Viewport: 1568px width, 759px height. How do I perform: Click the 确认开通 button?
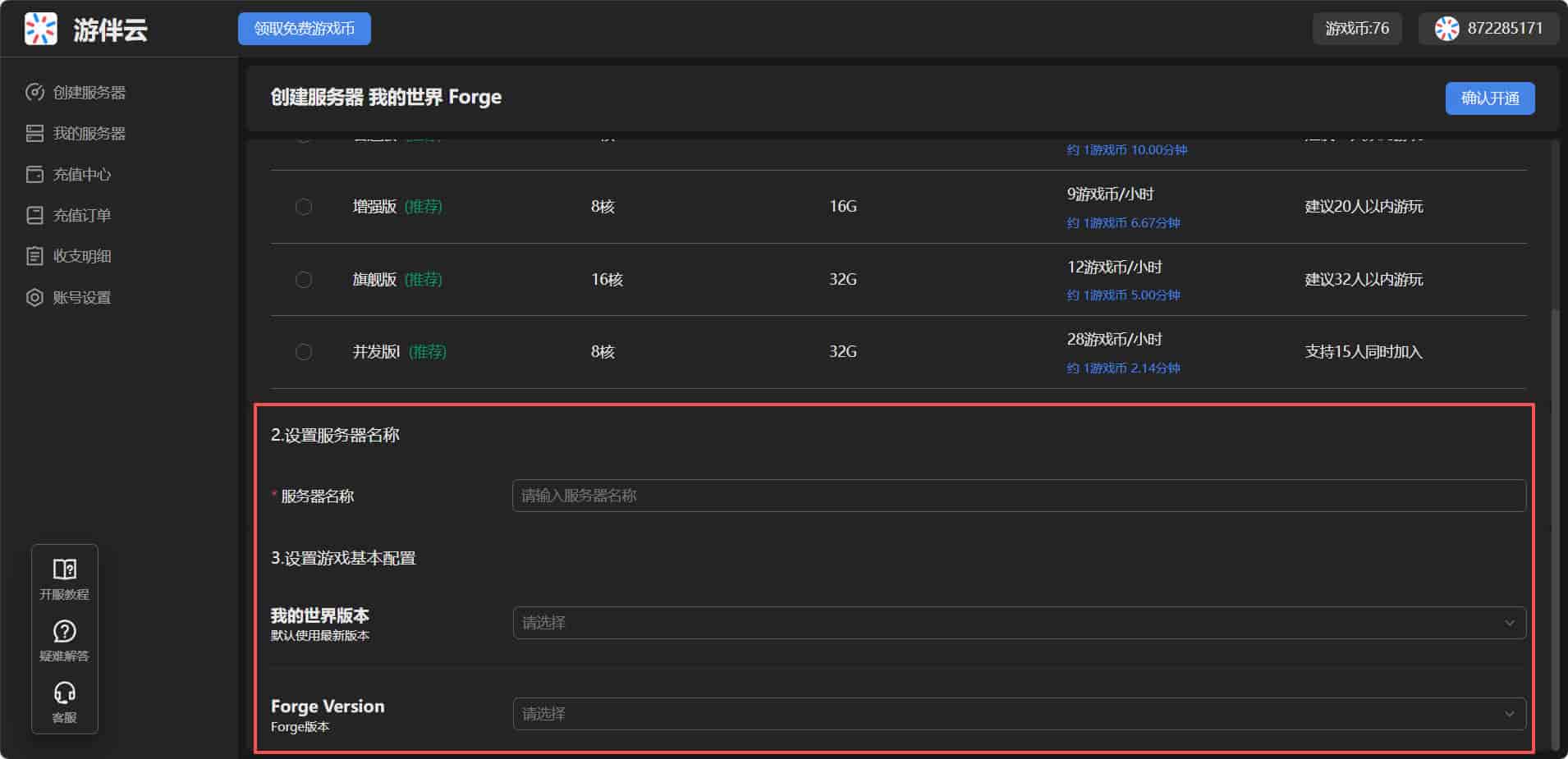[x=1490, y=98]
